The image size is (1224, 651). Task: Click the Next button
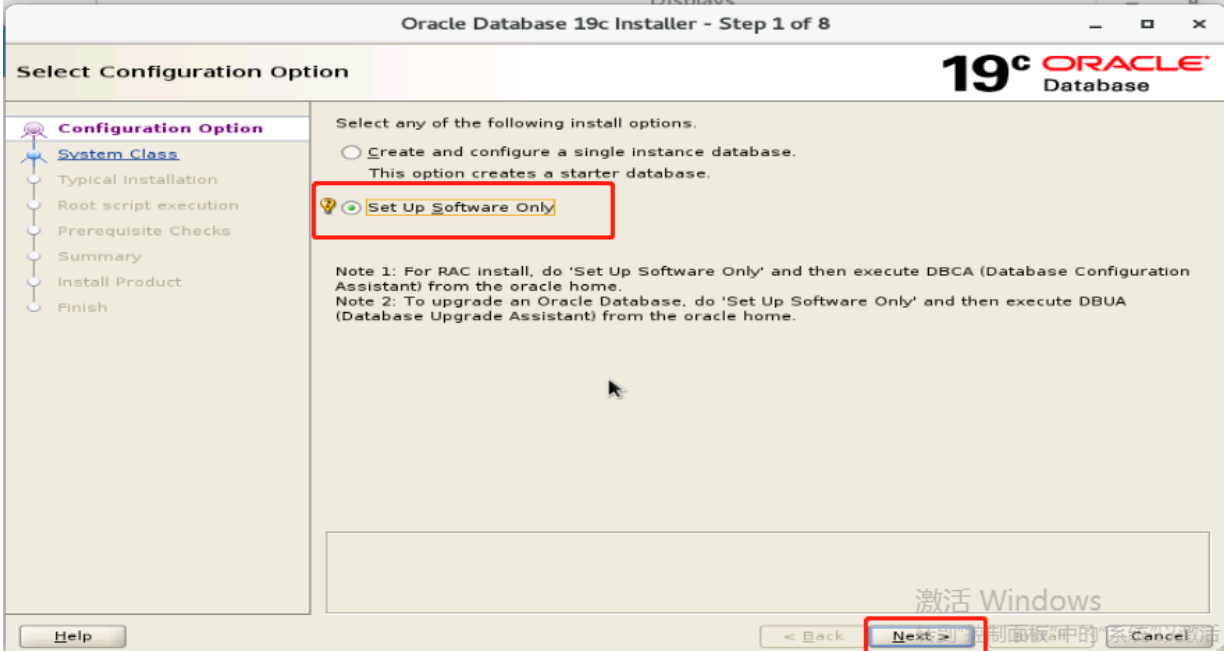pyautogui.click(x=920, y=636)
